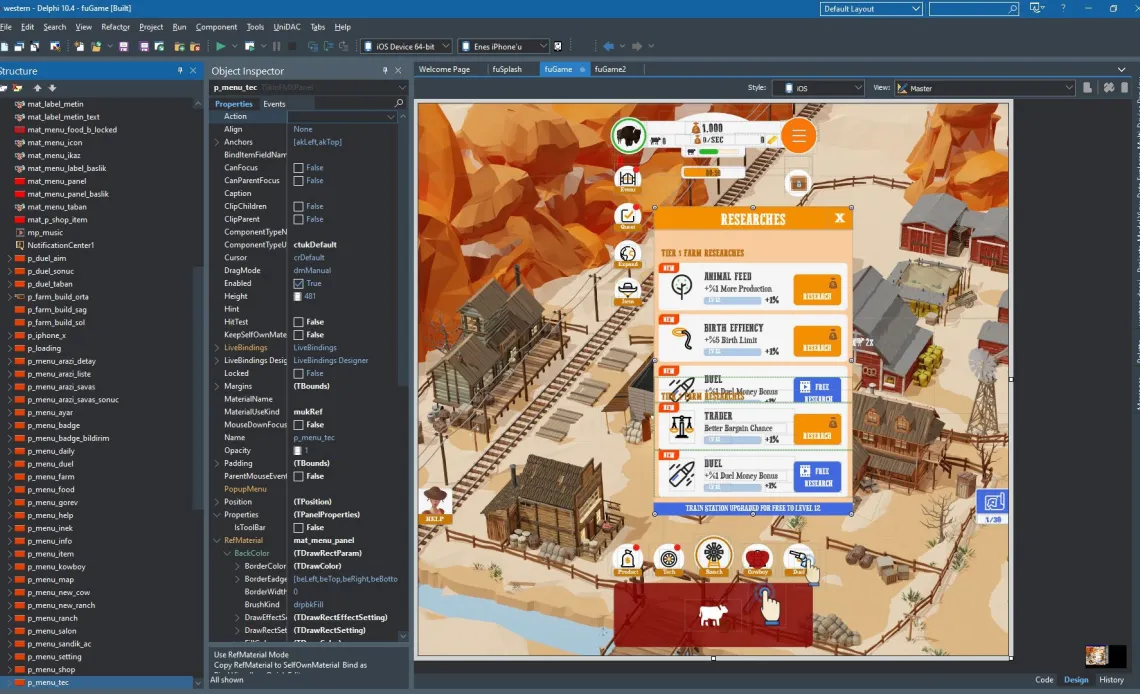
Task: Switch to the fuSplash tab
Action: 507,69
